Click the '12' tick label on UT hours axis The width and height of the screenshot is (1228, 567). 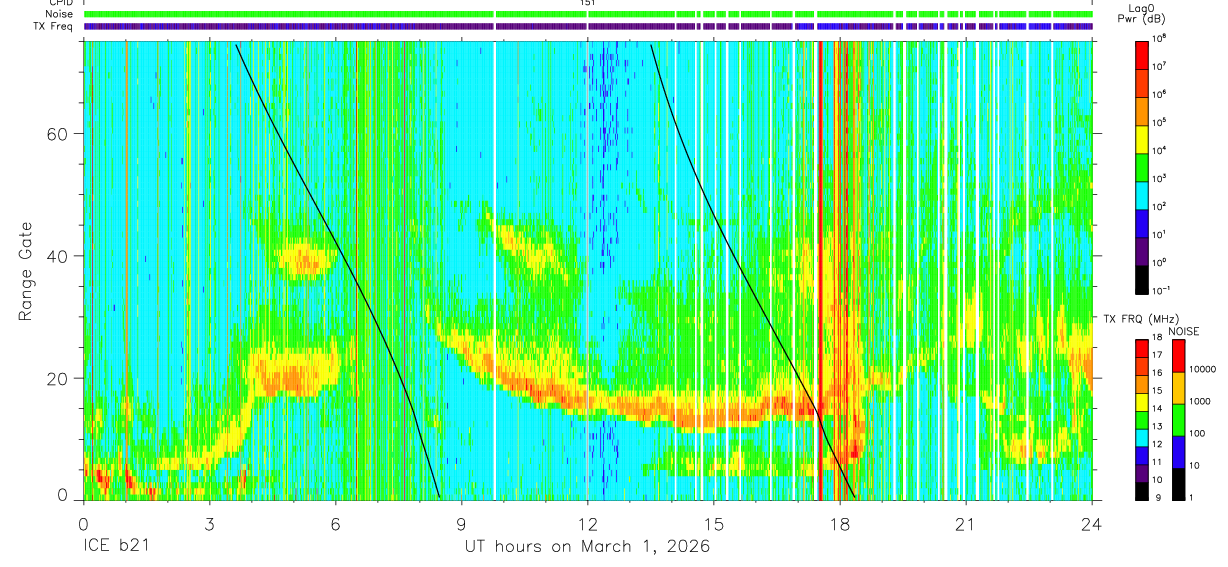coord(588,524)
